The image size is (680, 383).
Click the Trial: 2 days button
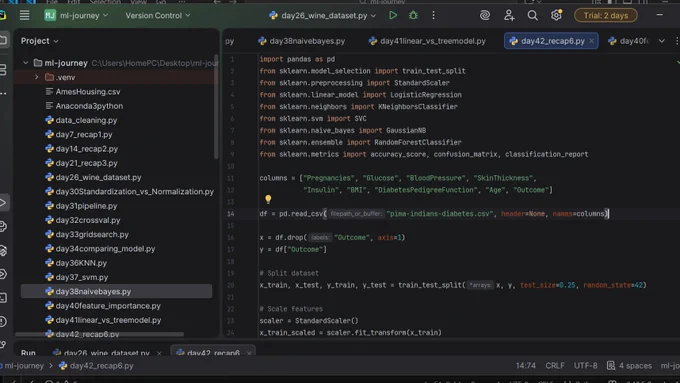(606, 15)
